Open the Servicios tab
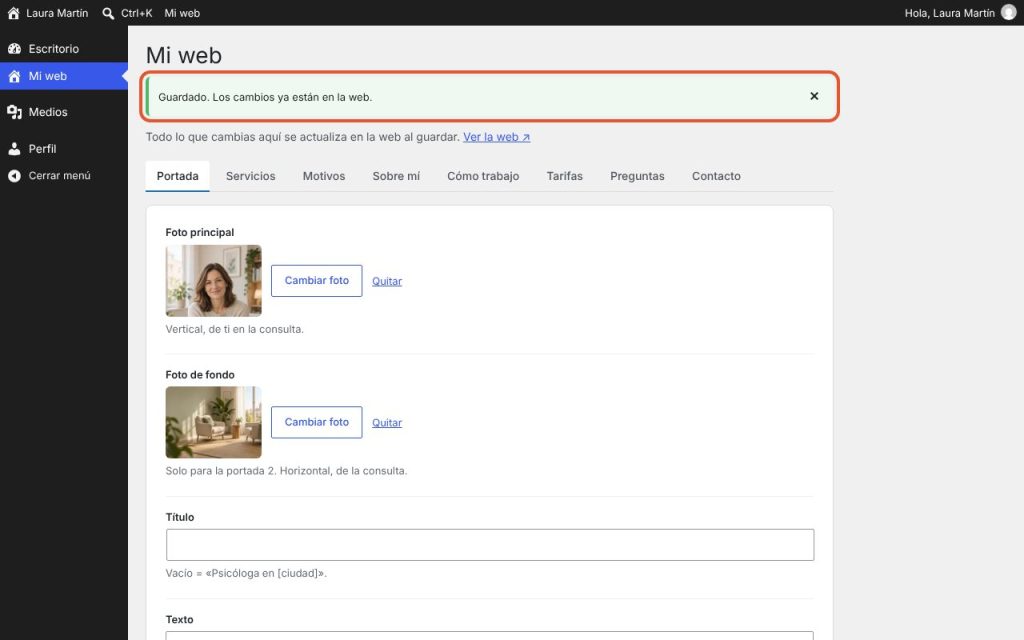The image size is (1024, 640). coord(251,176)
